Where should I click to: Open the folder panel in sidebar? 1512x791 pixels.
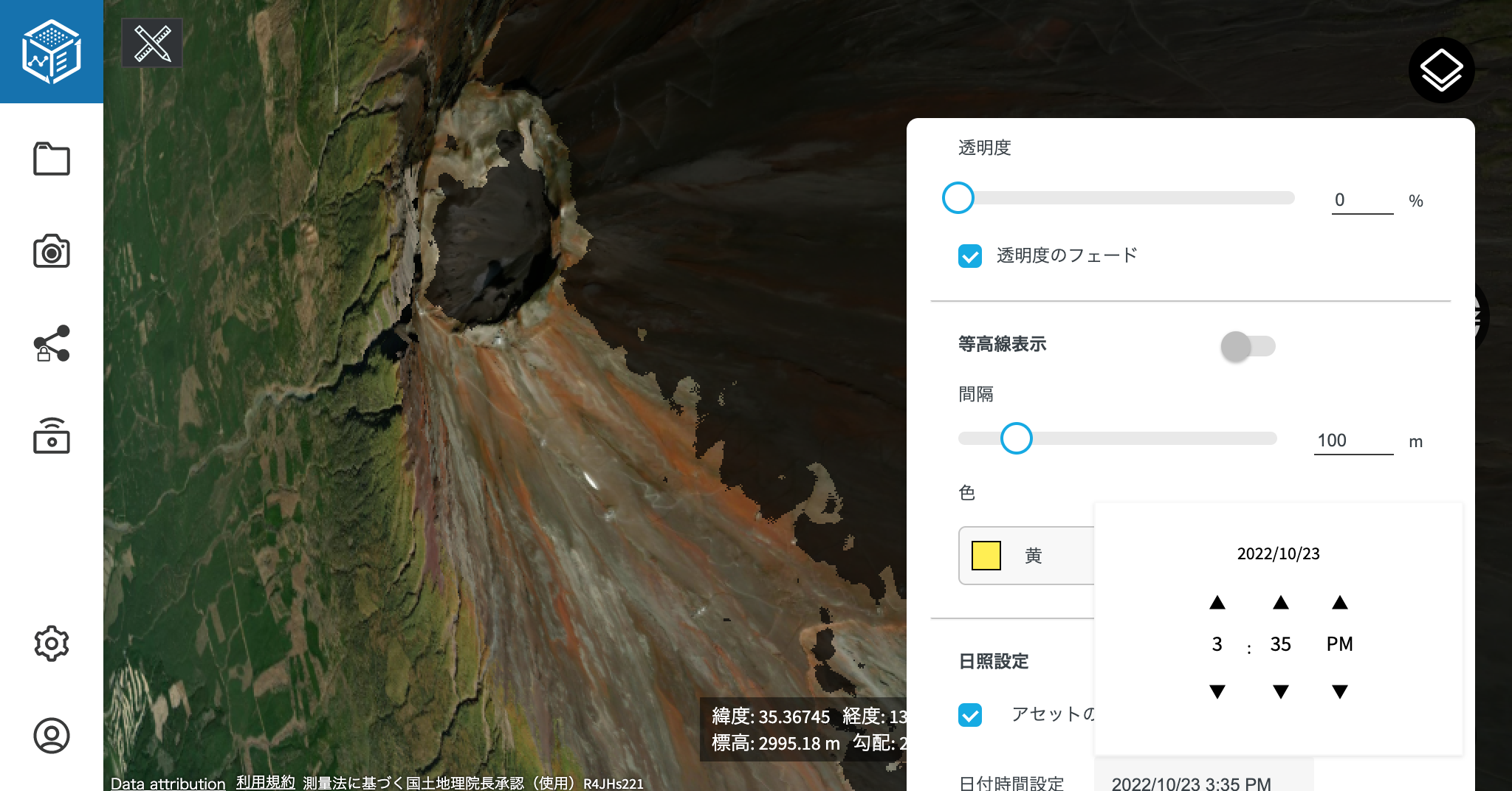pyautogui.click(x=52, y=159)
